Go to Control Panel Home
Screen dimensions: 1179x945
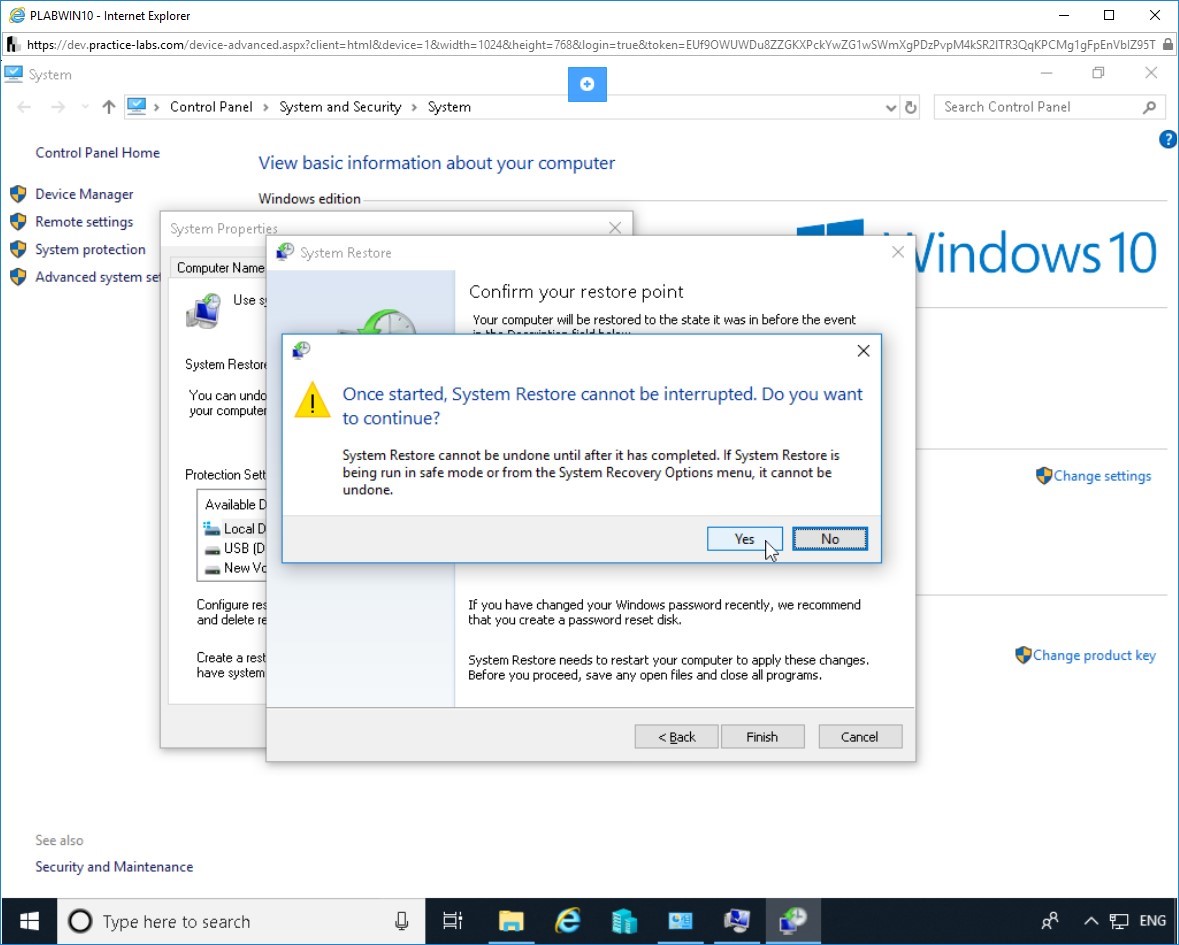pos(98,153)
